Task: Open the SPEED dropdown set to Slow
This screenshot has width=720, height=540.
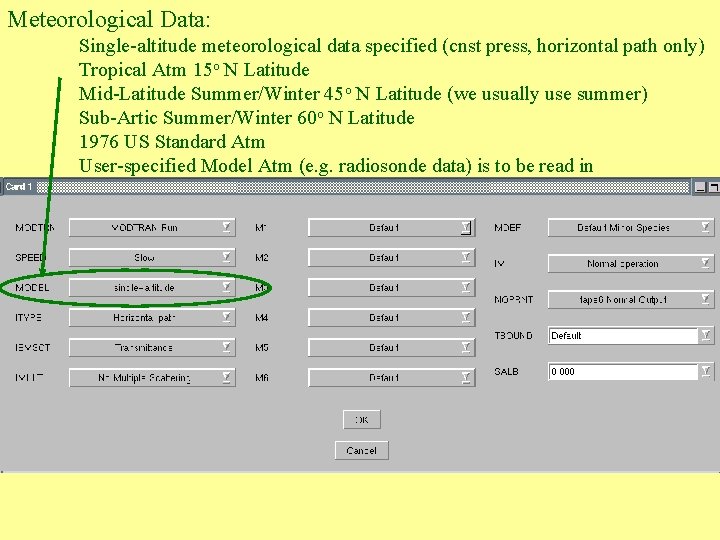Action: pyautogui.click(x=152, y=258)
